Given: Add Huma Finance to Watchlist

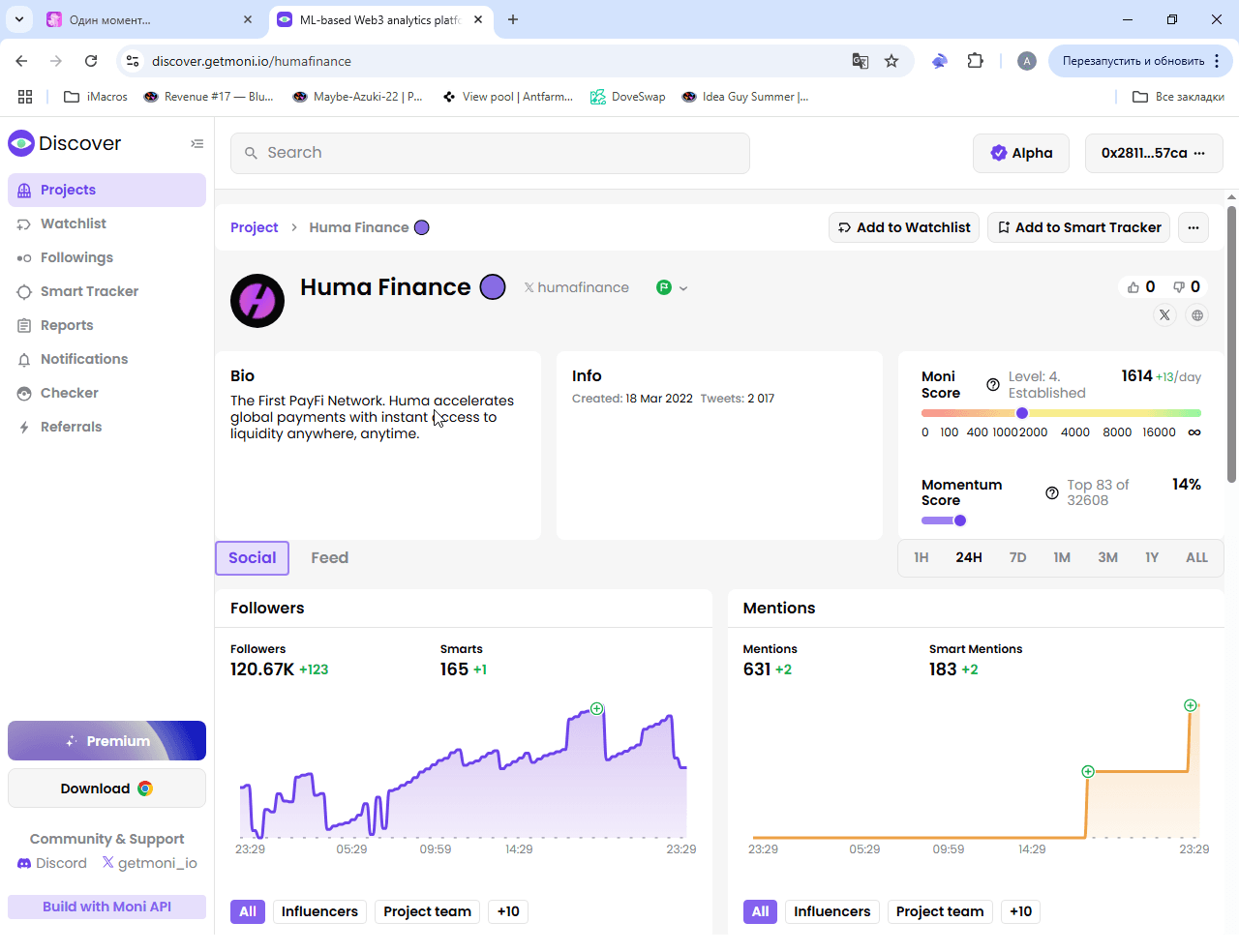Looking at the screenshot, I should click(904, 227).
